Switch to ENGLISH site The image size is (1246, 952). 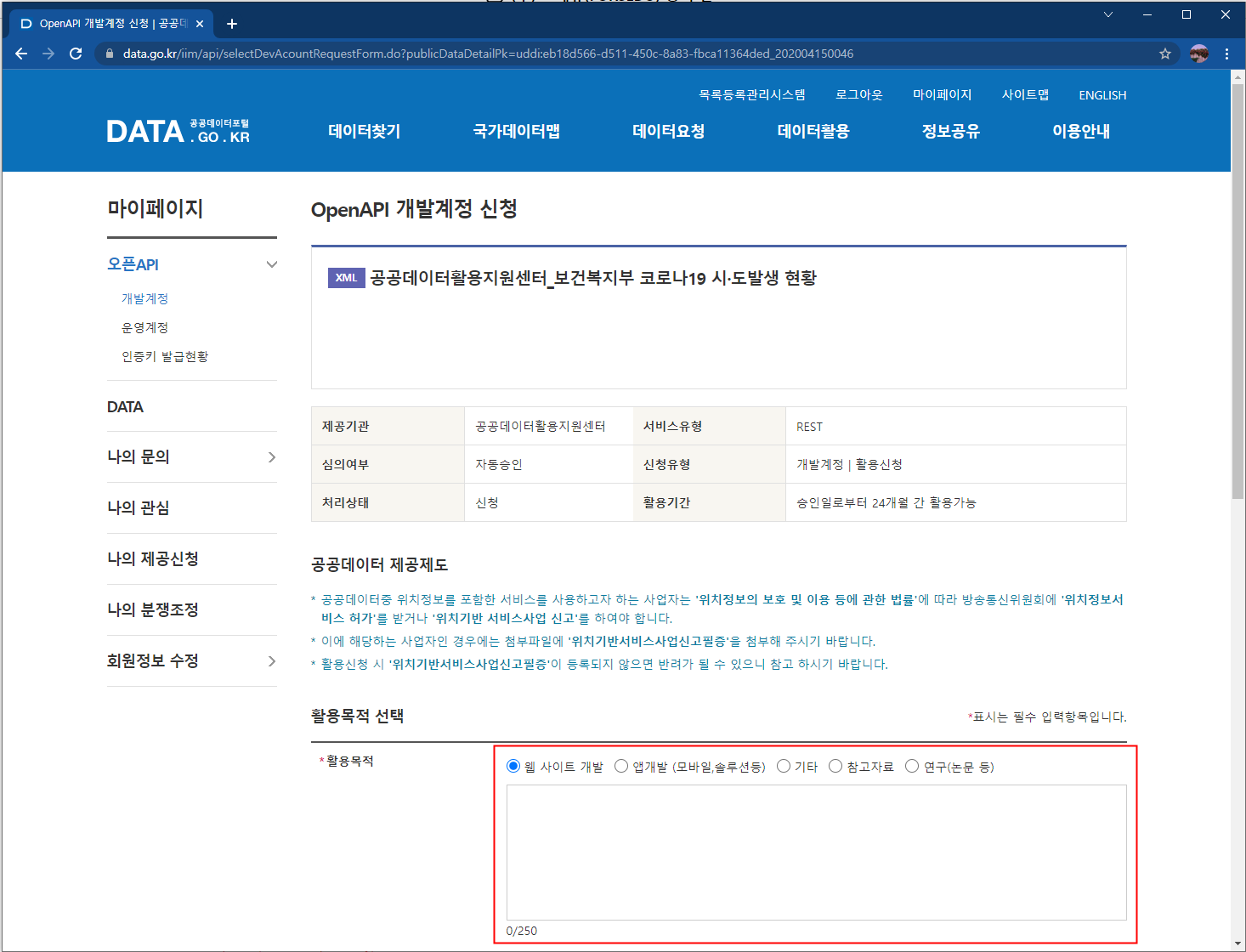click(1102, 95)
